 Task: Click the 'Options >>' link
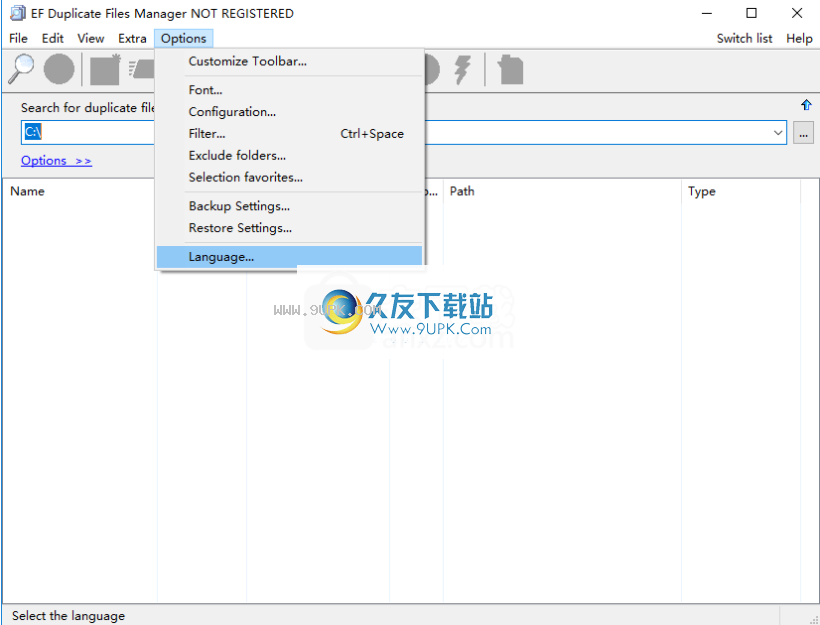pos(56,161)
